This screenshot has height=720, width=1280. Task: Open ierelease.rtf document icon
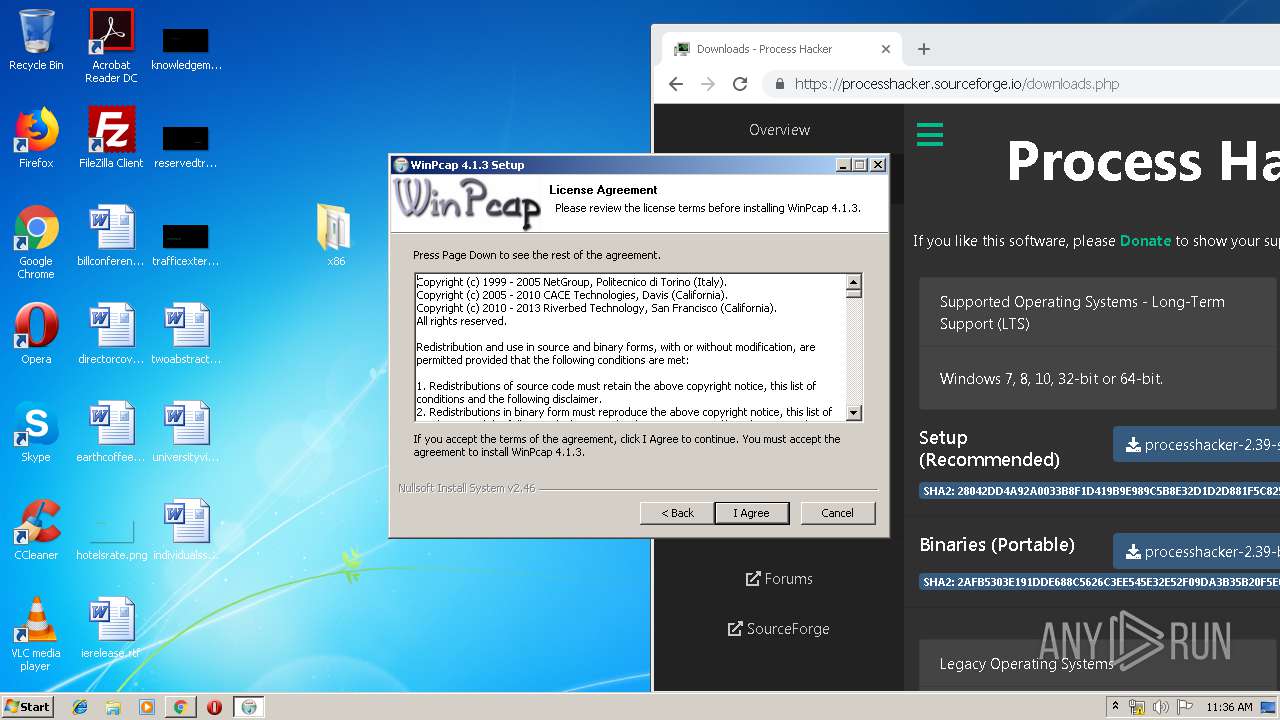(111, 628)
